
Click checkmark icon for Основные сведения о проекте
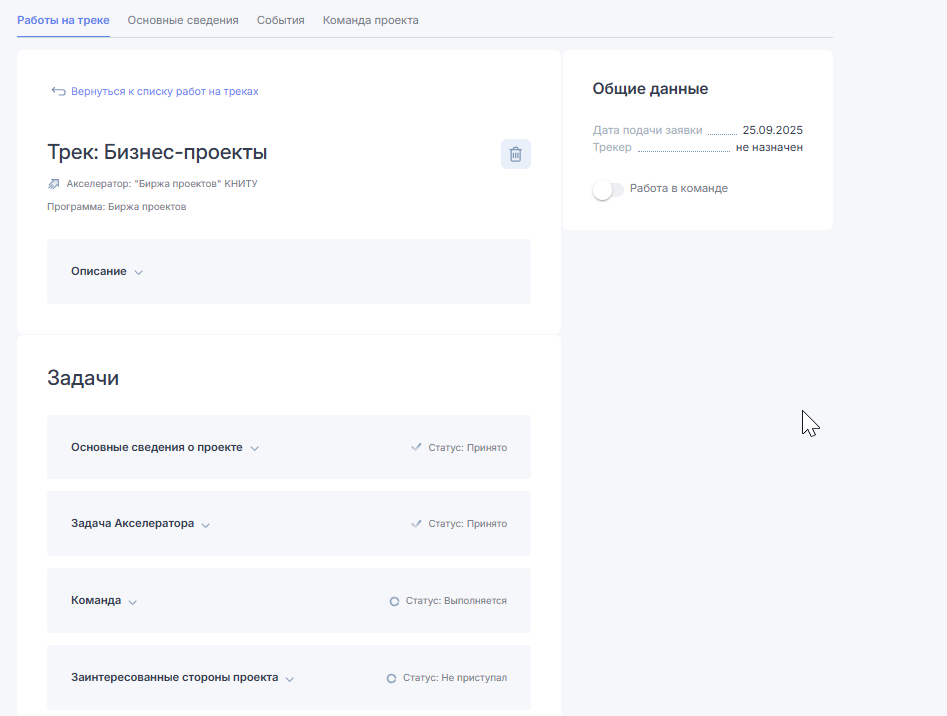[x=416, y=447]
